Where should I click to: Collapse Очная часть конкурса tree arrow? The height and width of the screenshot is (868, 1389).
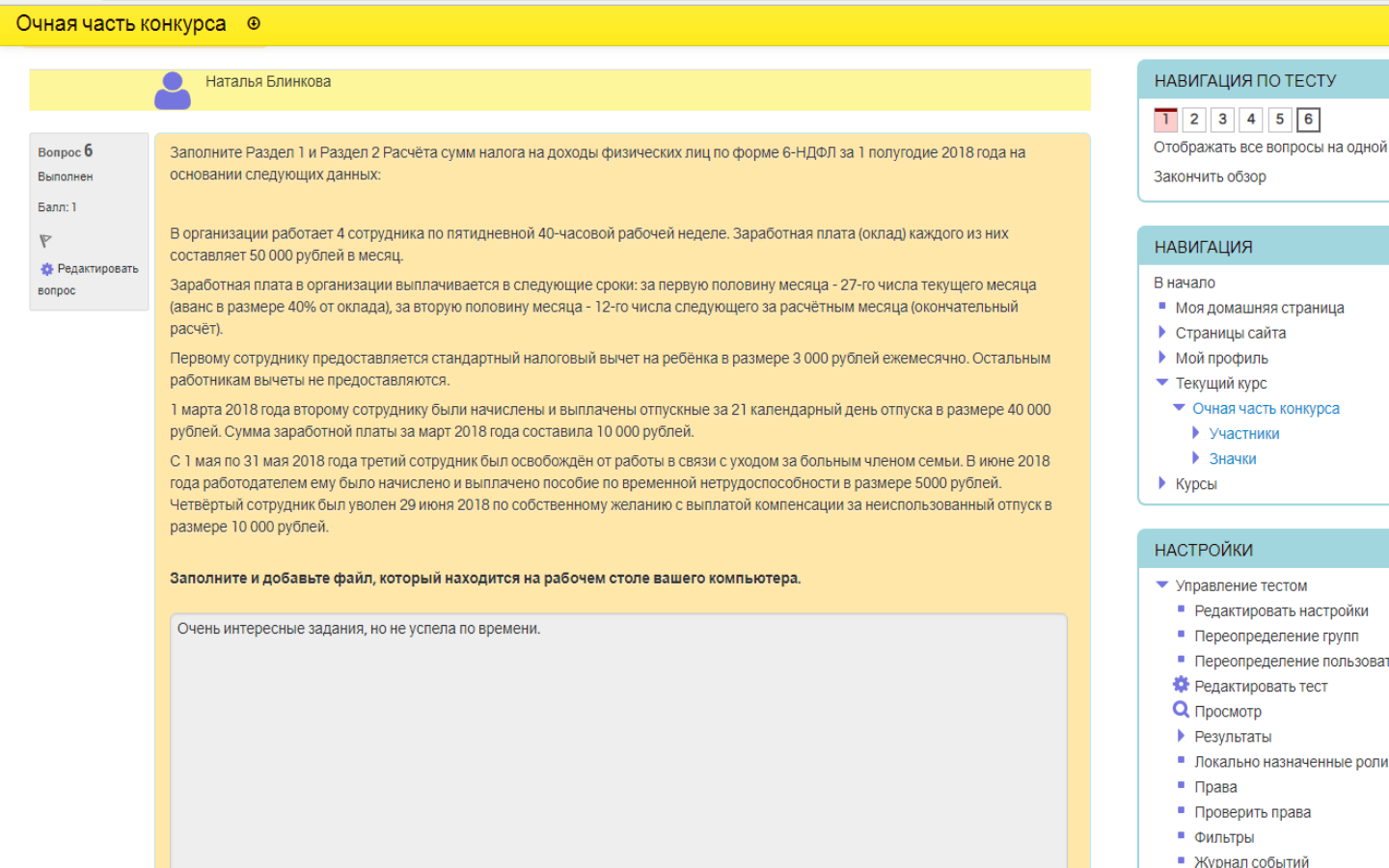point(1179,407)
